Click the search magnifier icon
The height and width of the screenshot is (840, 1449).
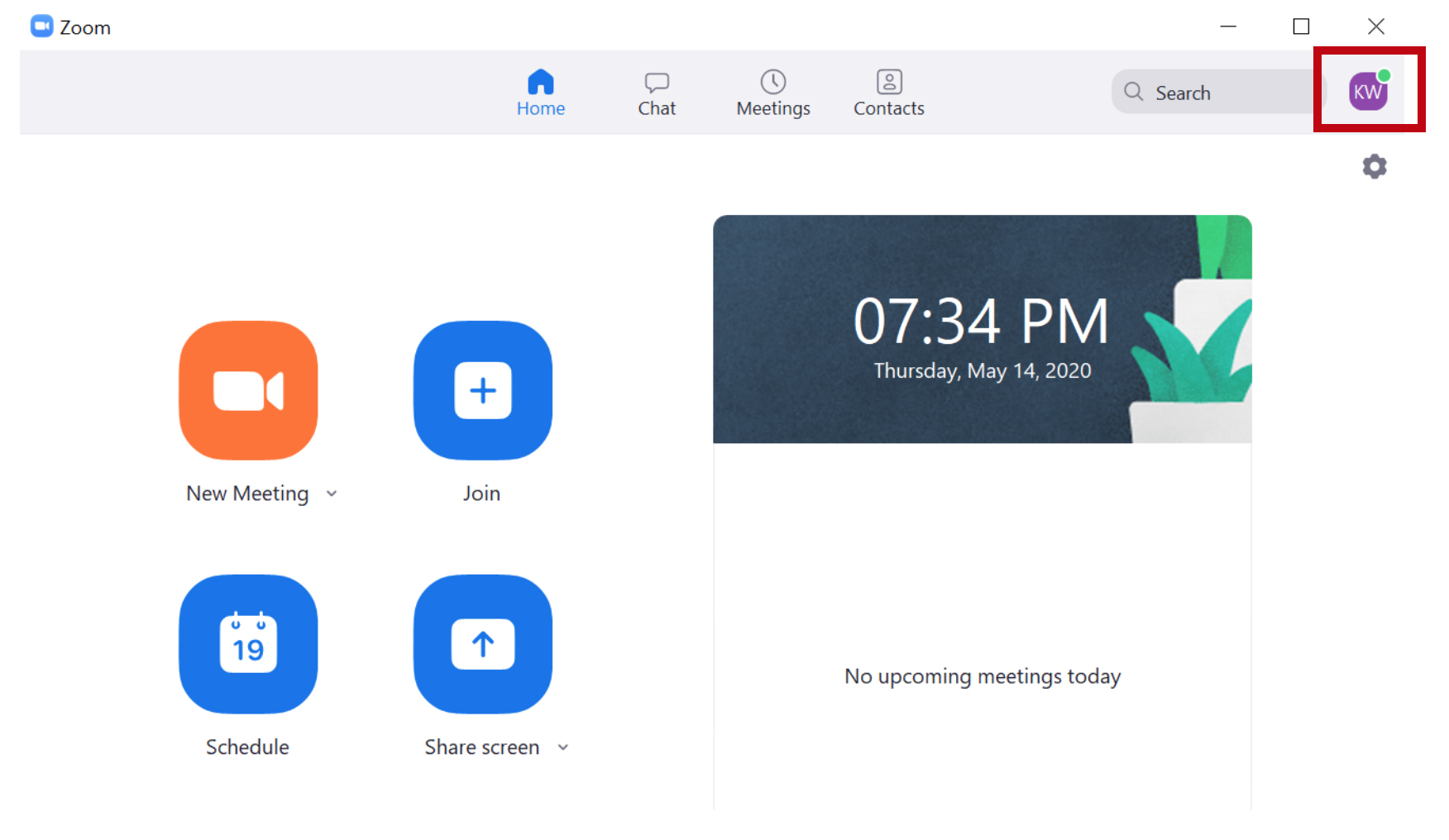pos(1133,92)
